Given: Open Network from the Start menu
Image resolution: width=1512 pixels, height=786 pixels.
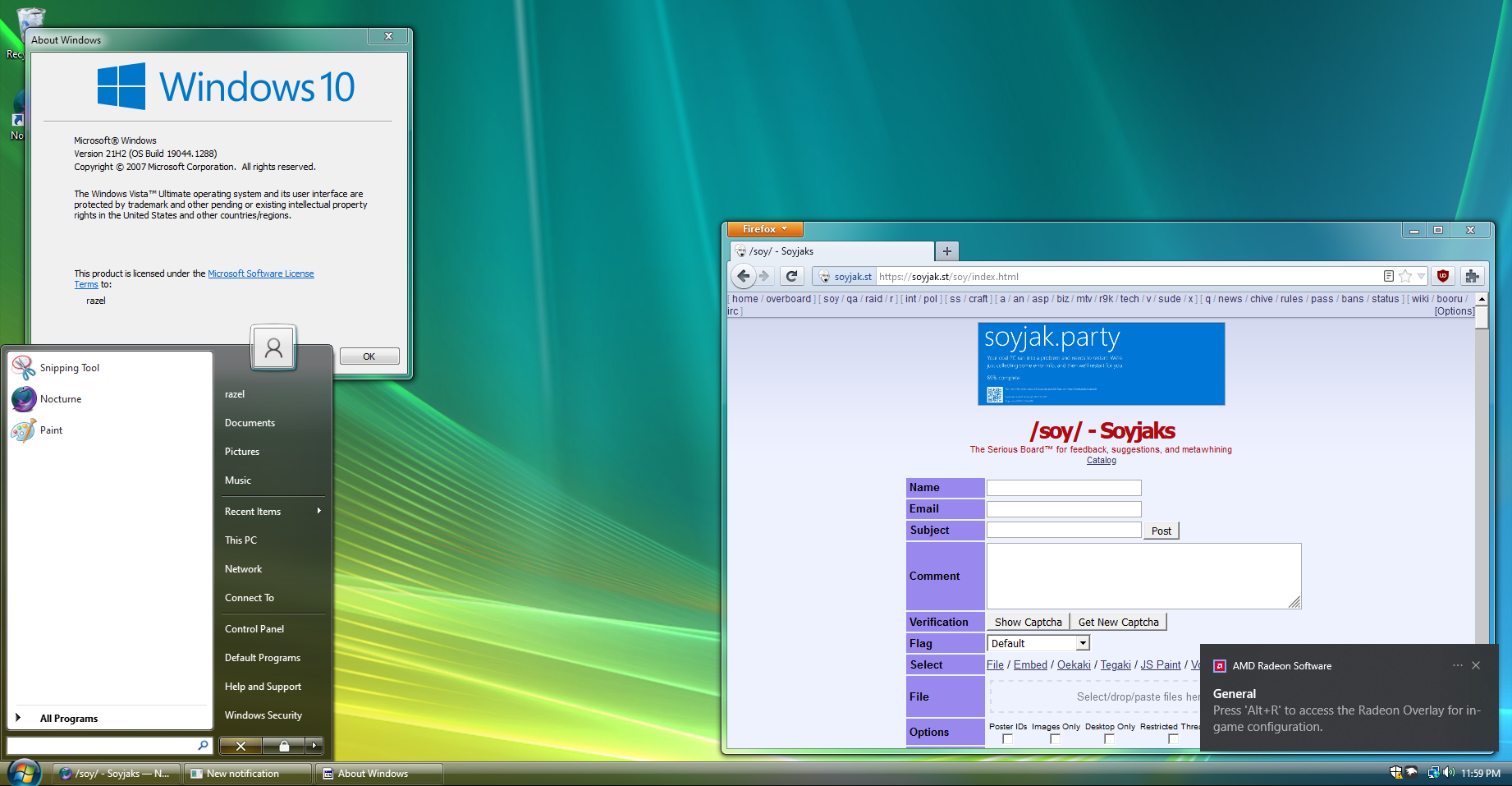Looking at the screenshot, I should [244, 569].
